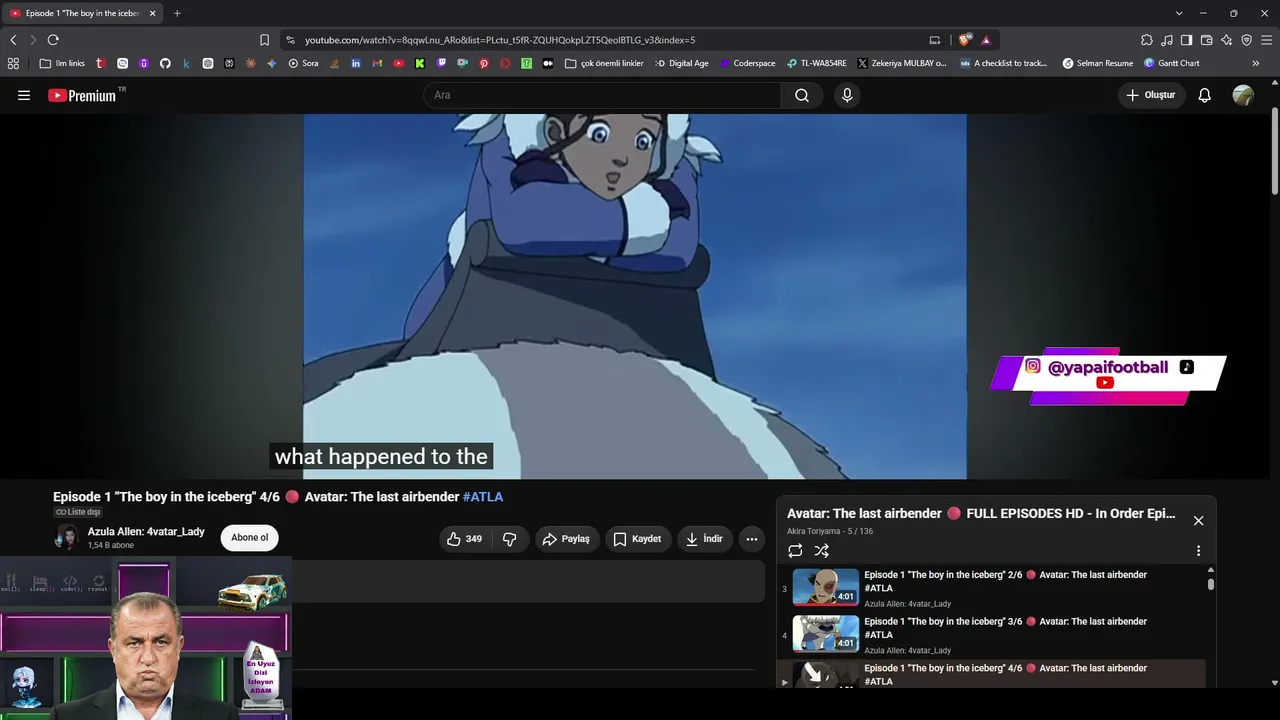Play playlist thumbnail for episode 3/6
1280x720 pixels.
(x=826, y=634)
